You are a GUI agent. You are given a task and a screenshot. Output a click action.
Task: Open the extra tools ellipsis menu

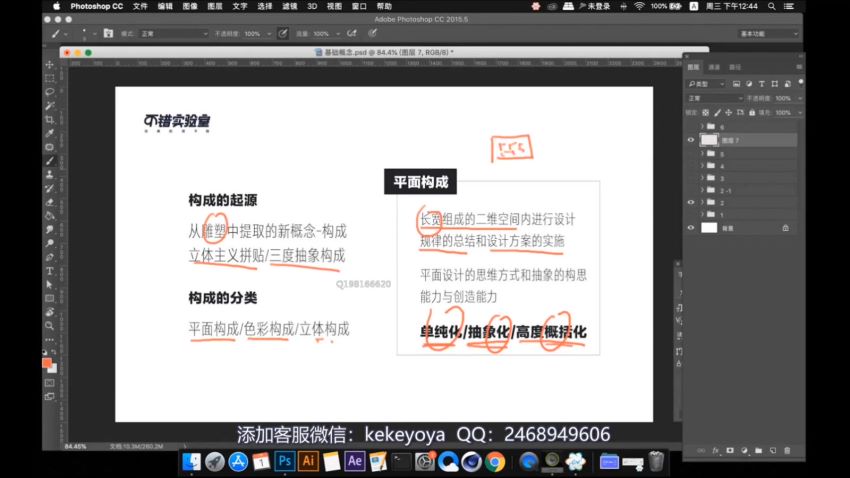tap(49, 340)
